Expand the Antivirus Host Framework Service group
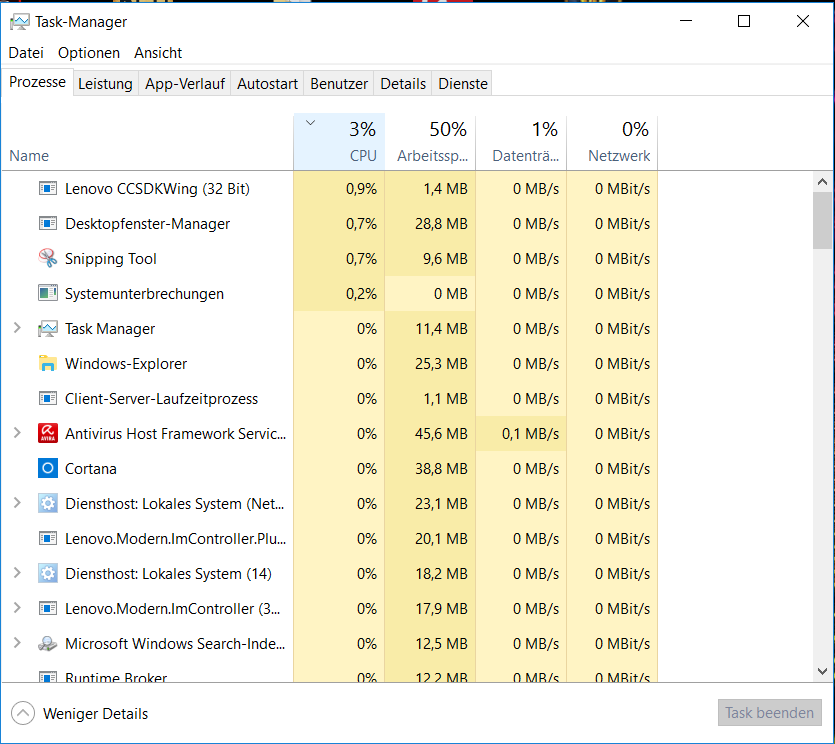 coord(17,433)
